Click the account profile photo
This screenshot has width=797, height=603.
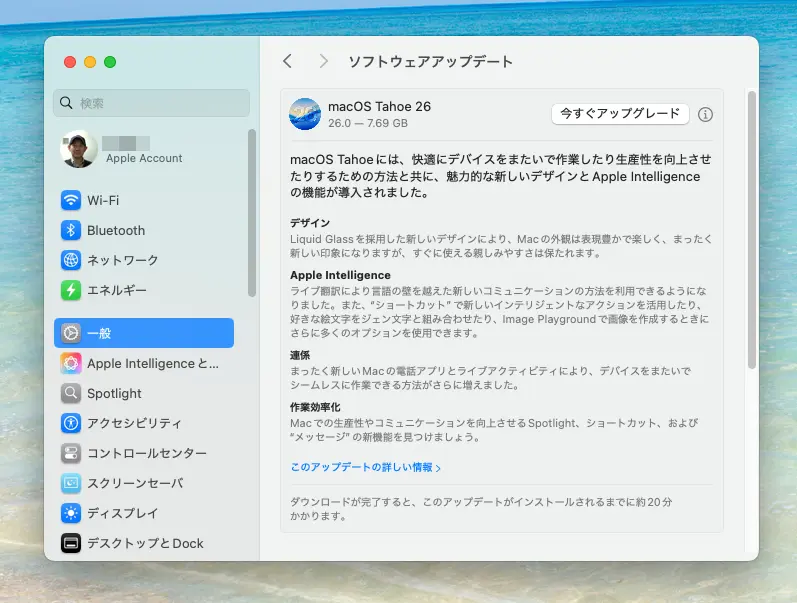point(79,149)
